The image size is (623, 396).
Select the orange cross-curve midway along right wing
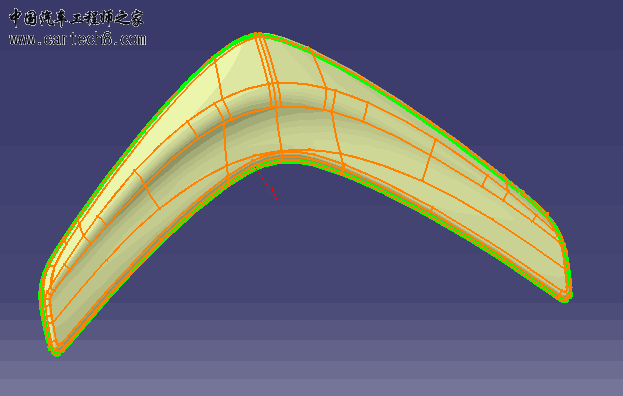[429, 160]
